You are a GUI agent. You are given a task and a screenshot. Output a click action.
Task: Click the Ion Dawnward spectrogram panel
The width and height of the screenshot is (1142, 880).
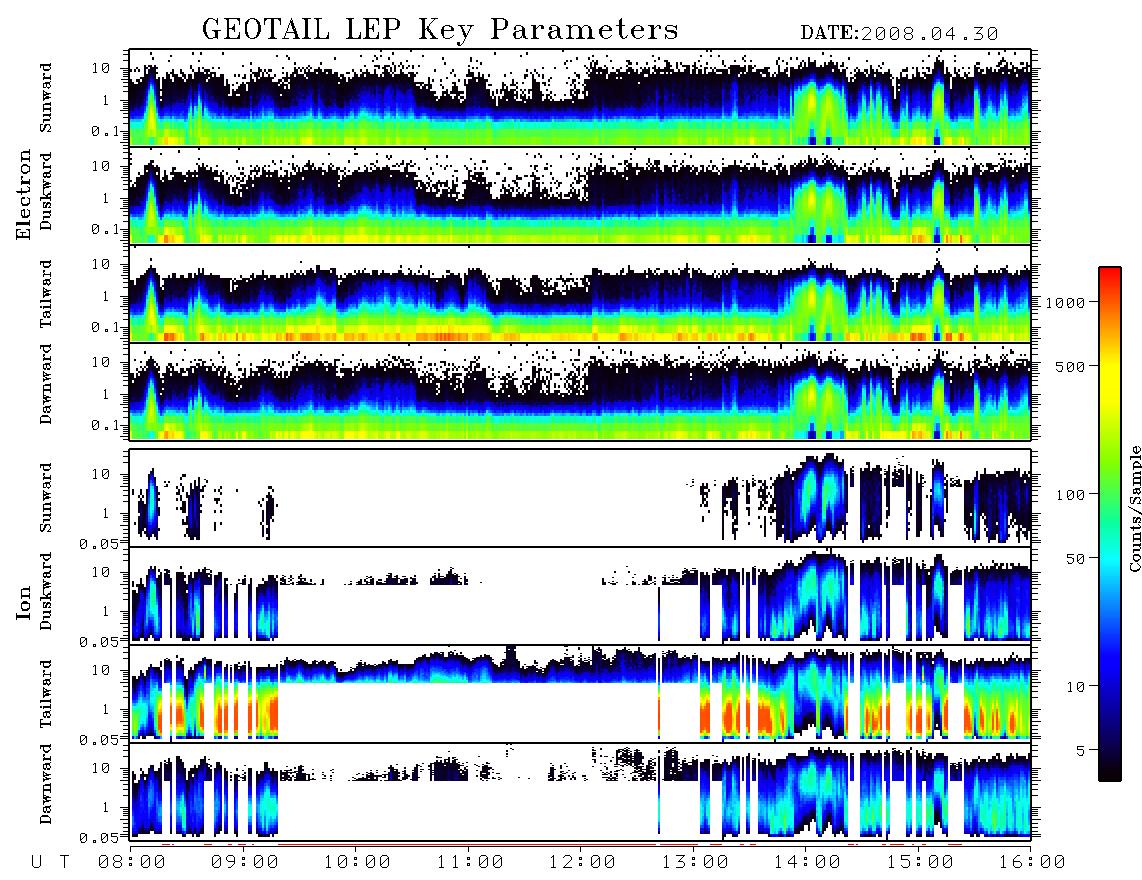coord(580,792)
